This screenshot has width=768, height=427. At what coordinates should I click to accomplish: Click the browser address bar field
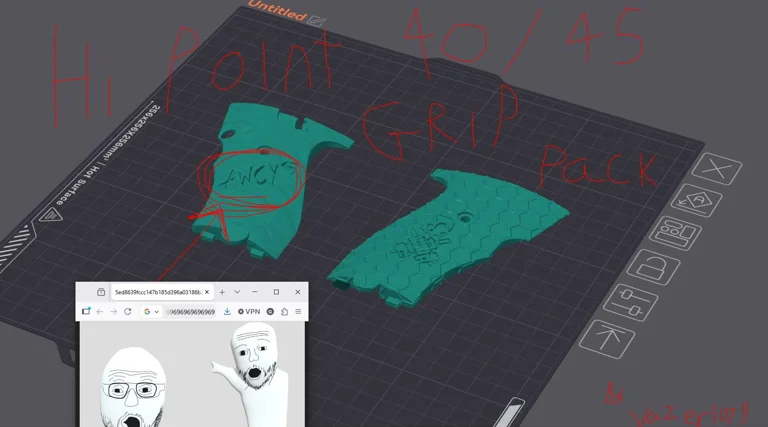[x=191, y=311]
